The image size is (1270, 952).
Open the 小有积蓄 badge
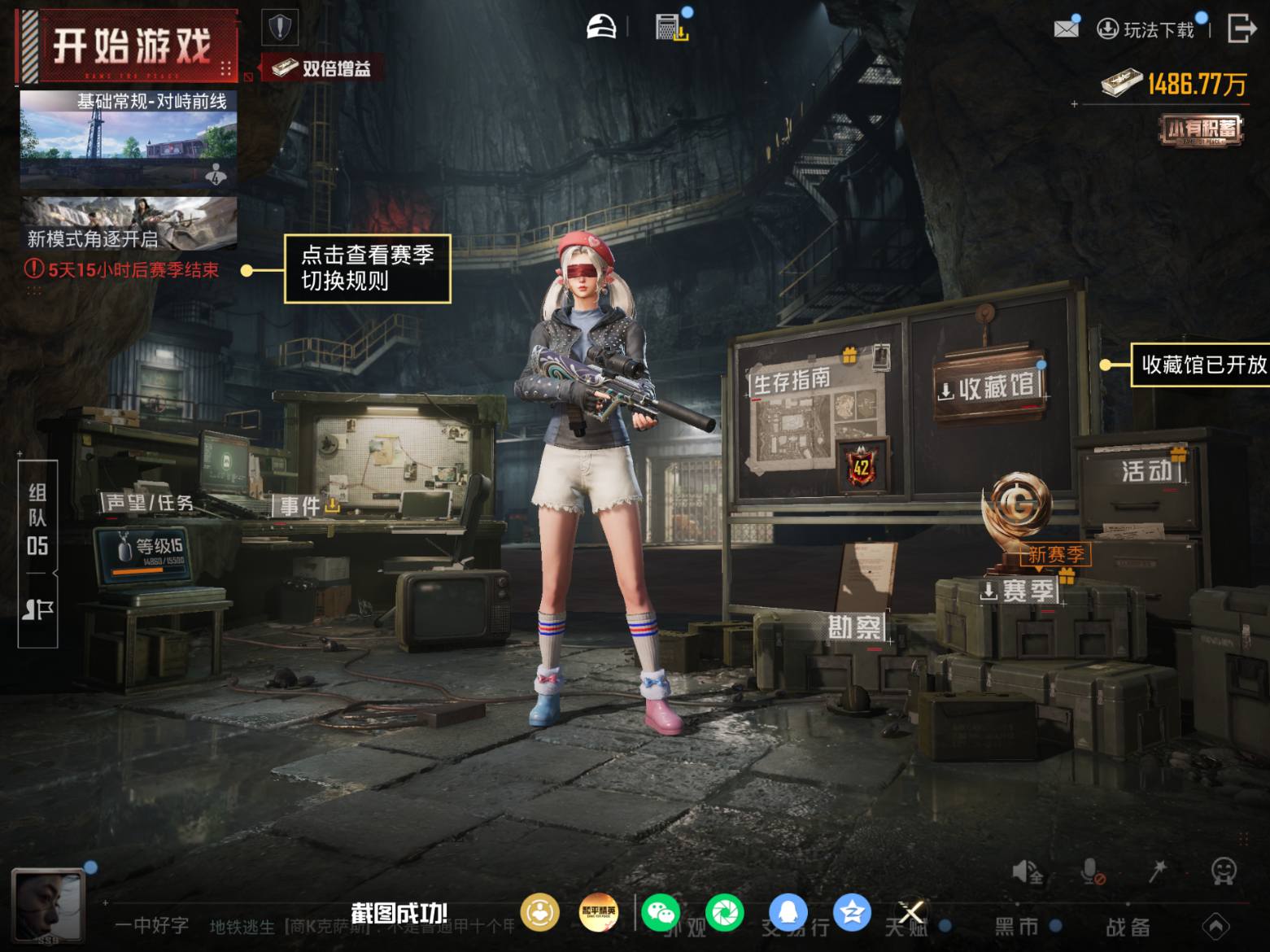click(1202, 130)
